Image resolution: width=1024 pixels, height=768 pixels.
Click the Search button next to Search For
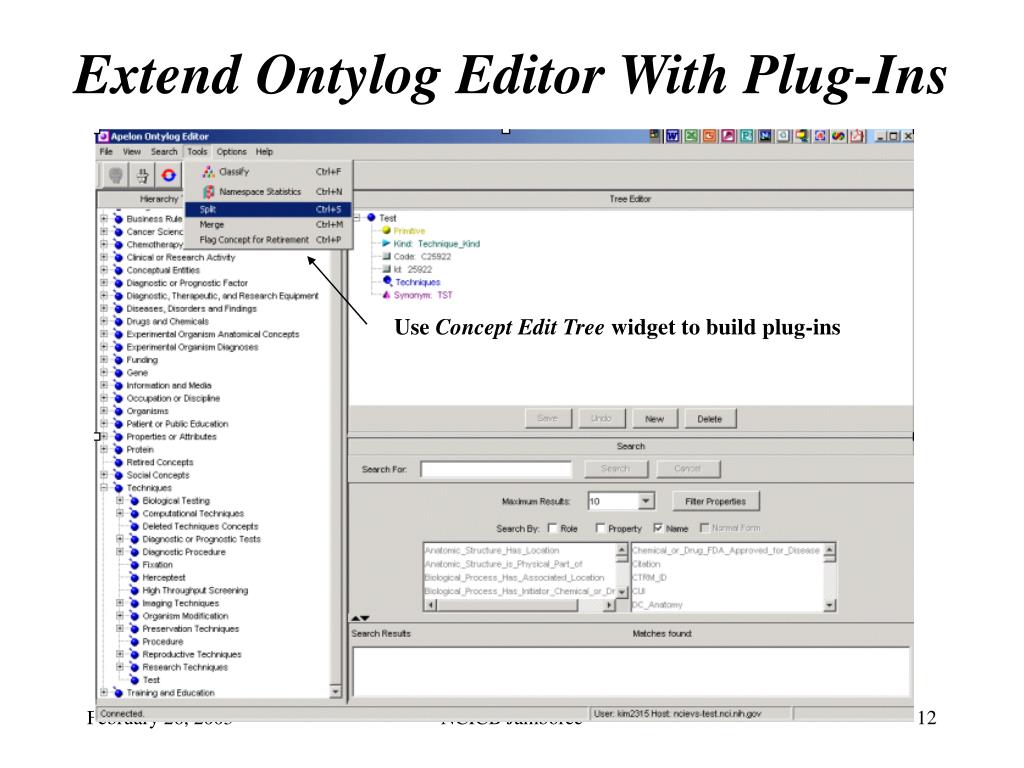pos(615,468)
